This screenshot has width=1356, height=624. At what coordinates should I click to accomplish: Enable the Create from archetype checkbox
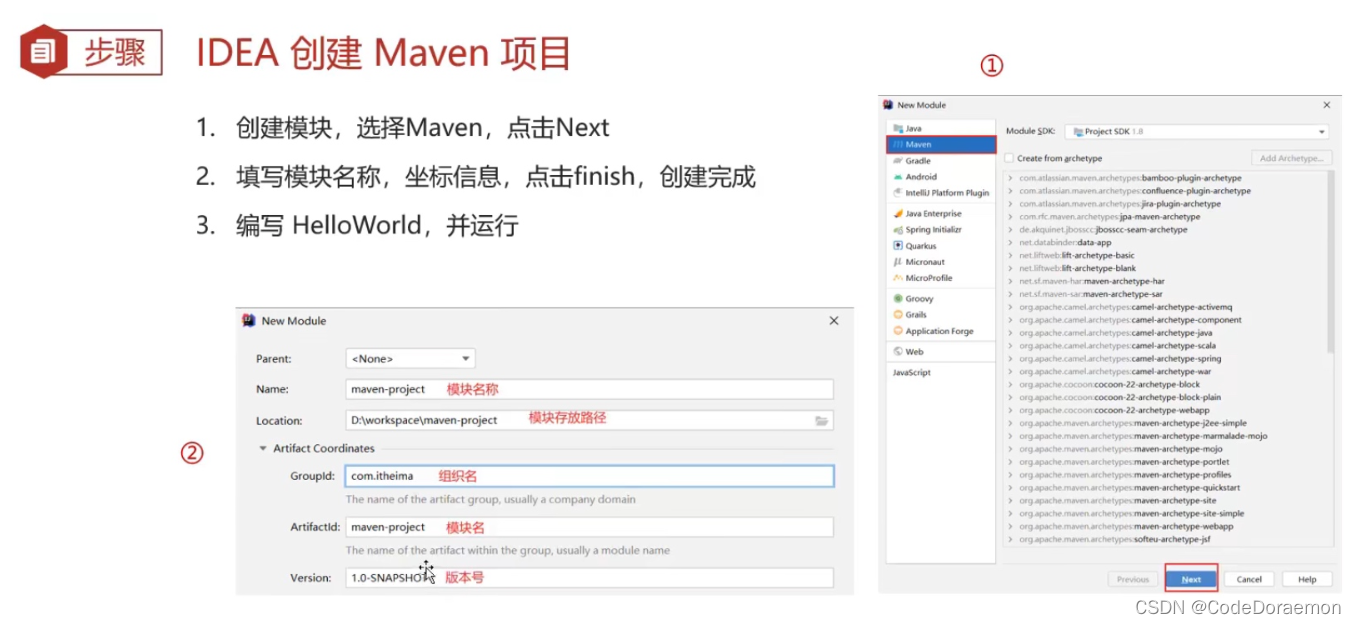pyautogui.click(x=1010, y=158)
